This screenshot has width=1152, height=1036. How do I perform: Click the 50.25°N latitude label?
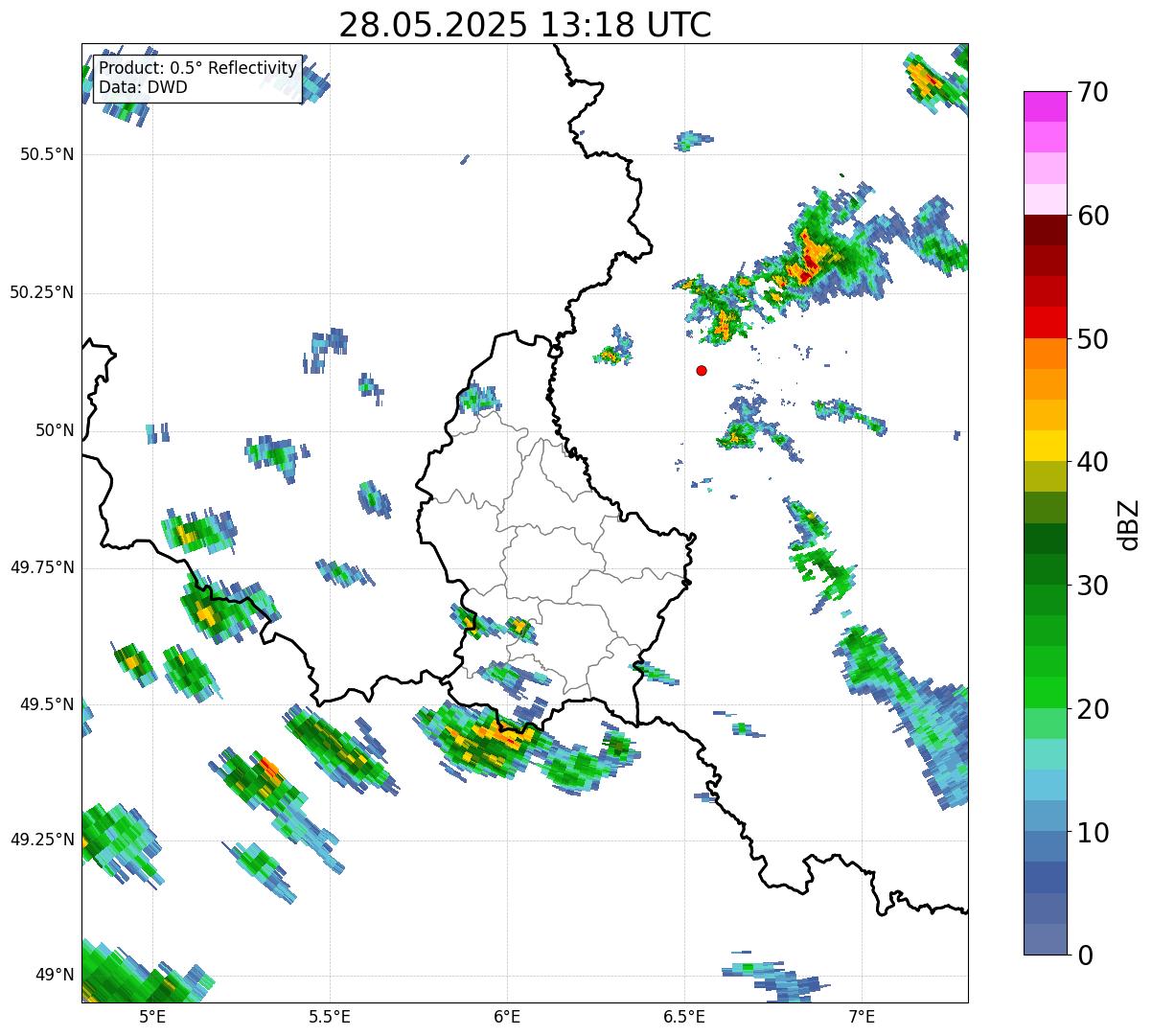click(x=41, y=292)
